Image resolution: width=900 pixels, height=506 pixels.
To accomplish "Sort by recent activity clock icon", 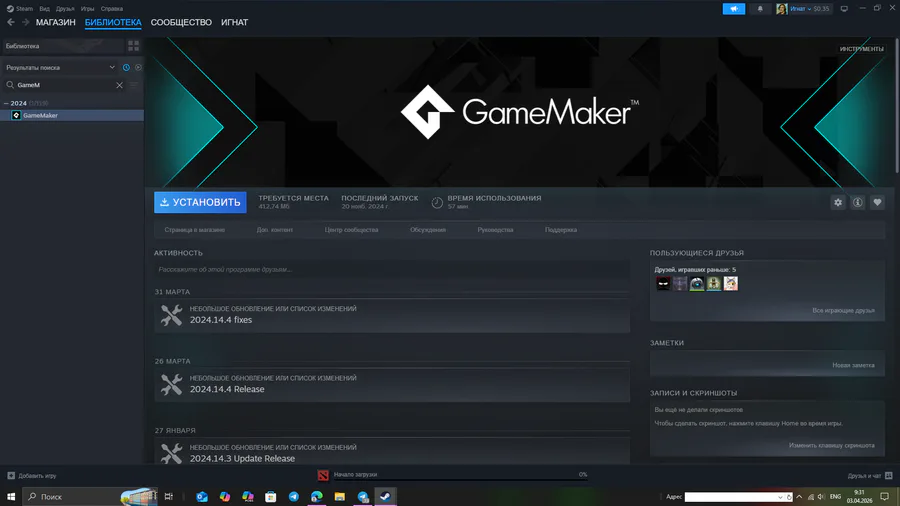I will 126,67.
